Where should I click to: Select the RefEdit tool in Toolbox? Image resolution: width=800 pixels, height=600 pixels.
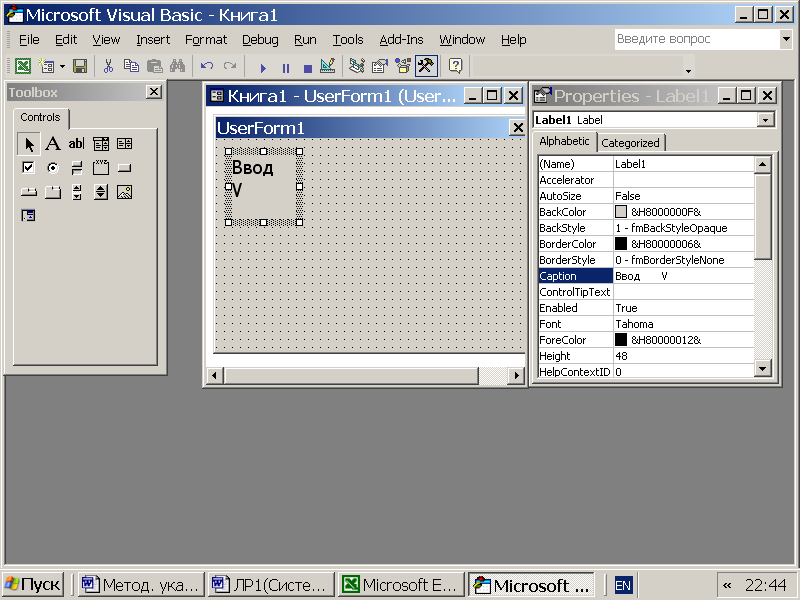pos(29,216)
